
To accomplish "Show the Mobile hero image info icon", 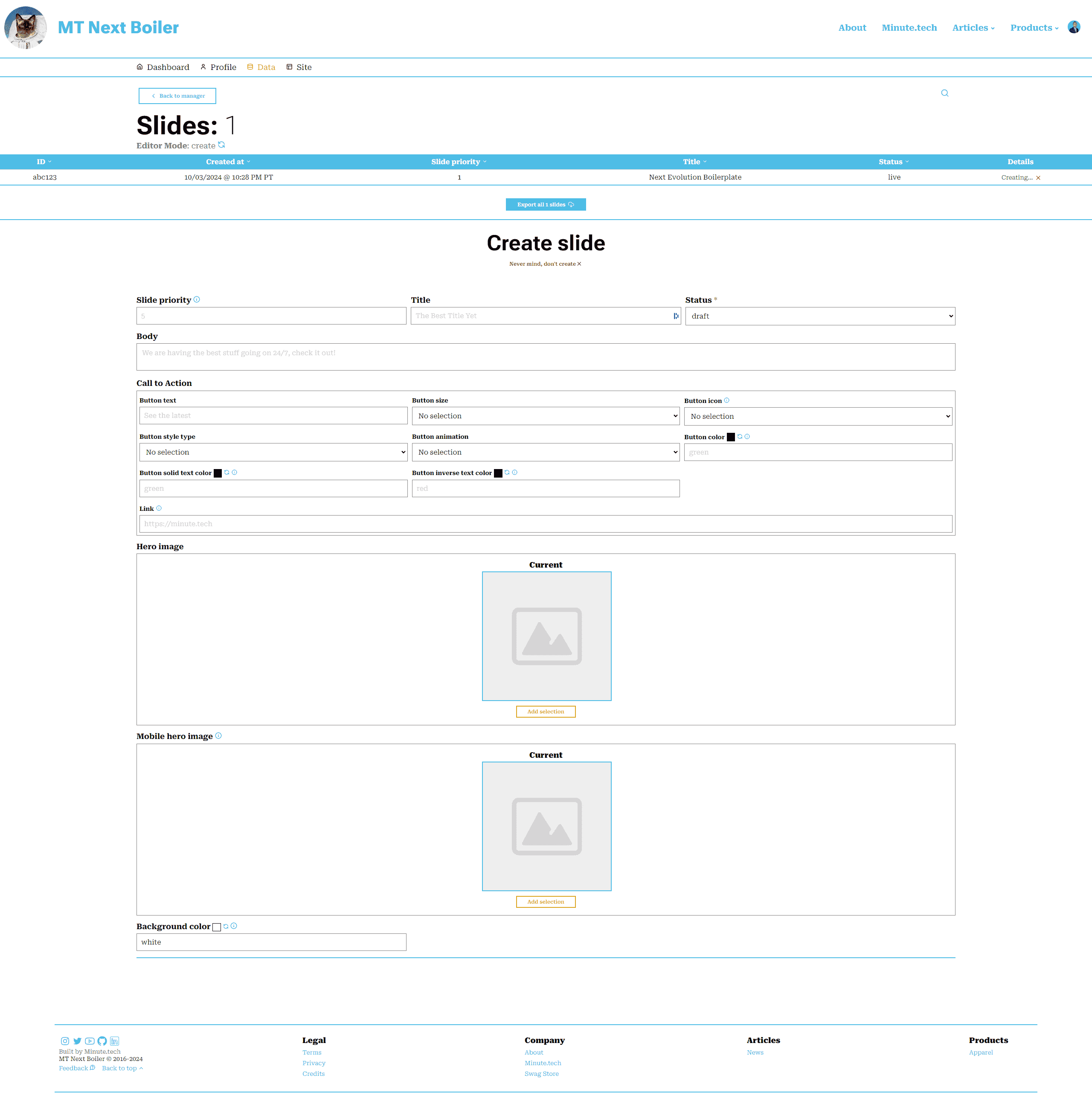I will click(x=218, y=736).
